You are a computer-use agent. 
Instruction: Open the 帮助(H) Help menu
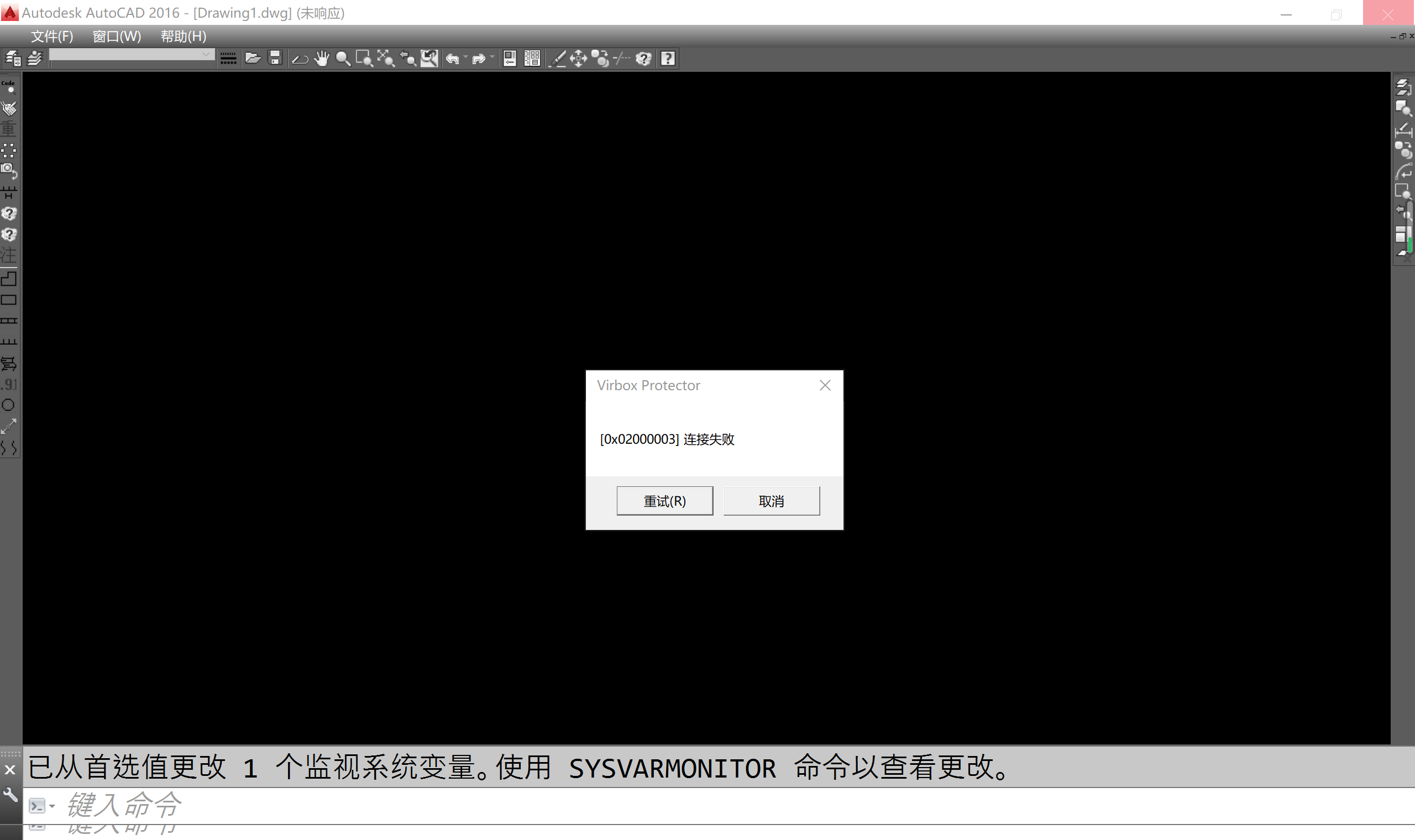(184, 36)
